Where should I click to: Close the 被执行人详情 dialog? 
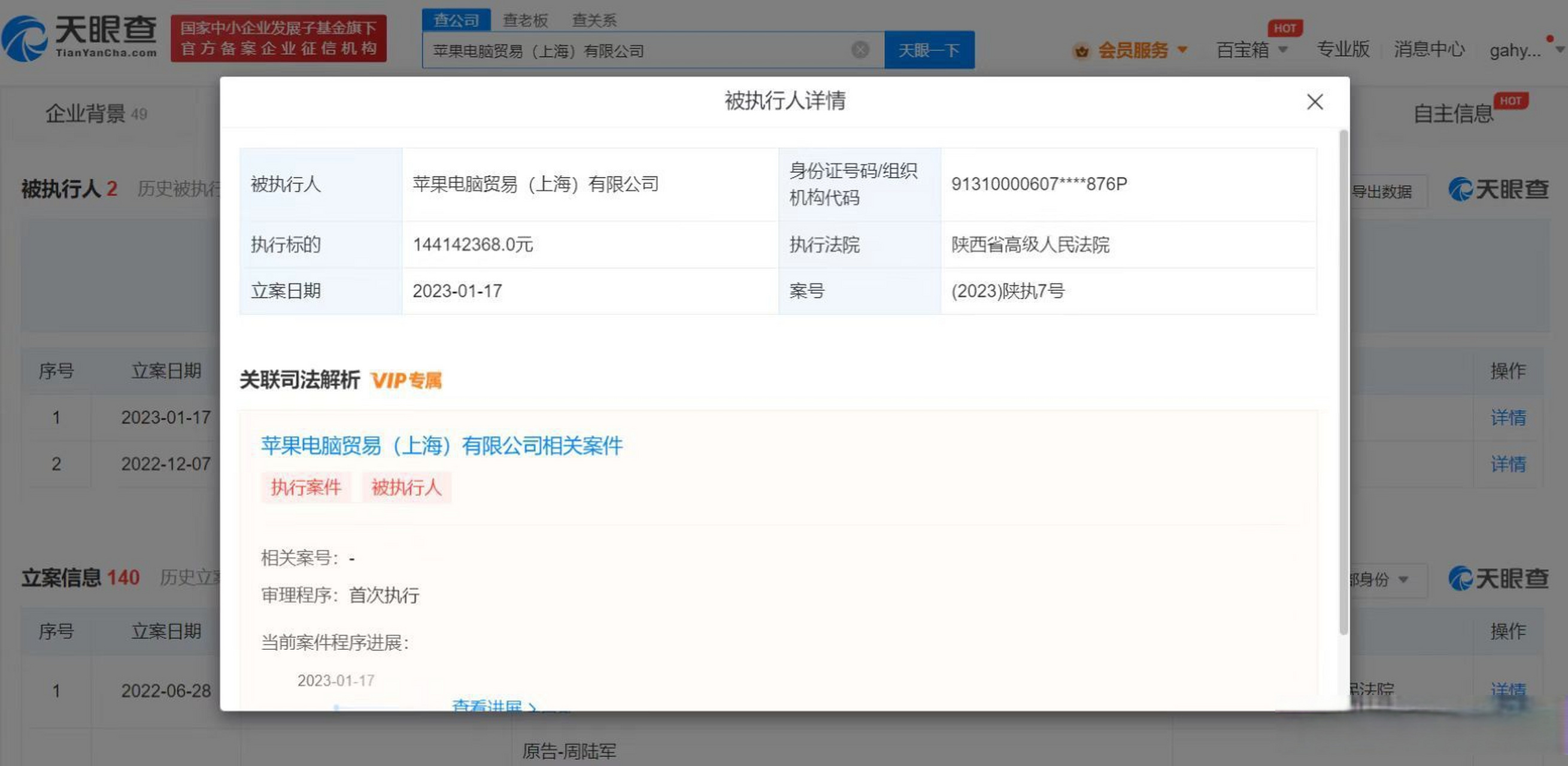pyautogui.click(x=1315, y=102)
